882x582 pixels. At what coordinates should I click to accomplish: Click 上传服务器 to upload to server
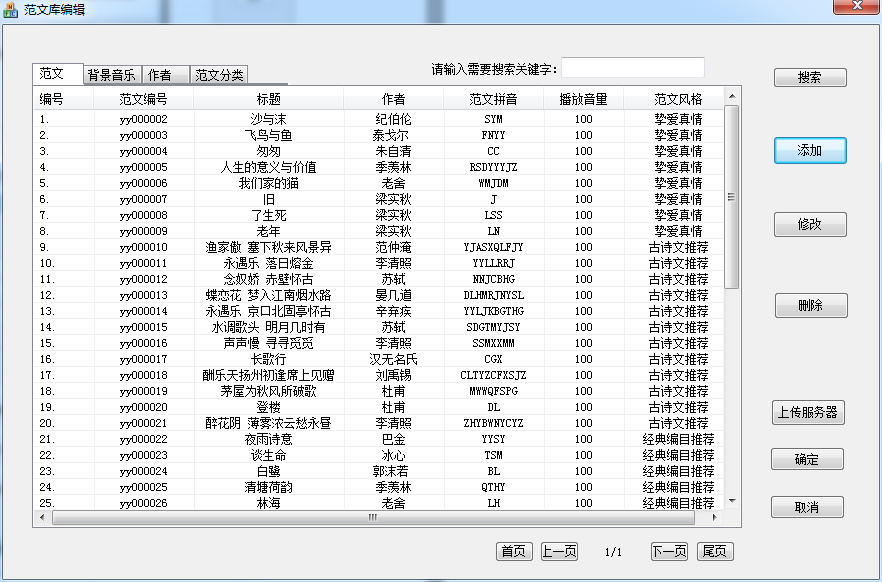(x=810, y=413)
